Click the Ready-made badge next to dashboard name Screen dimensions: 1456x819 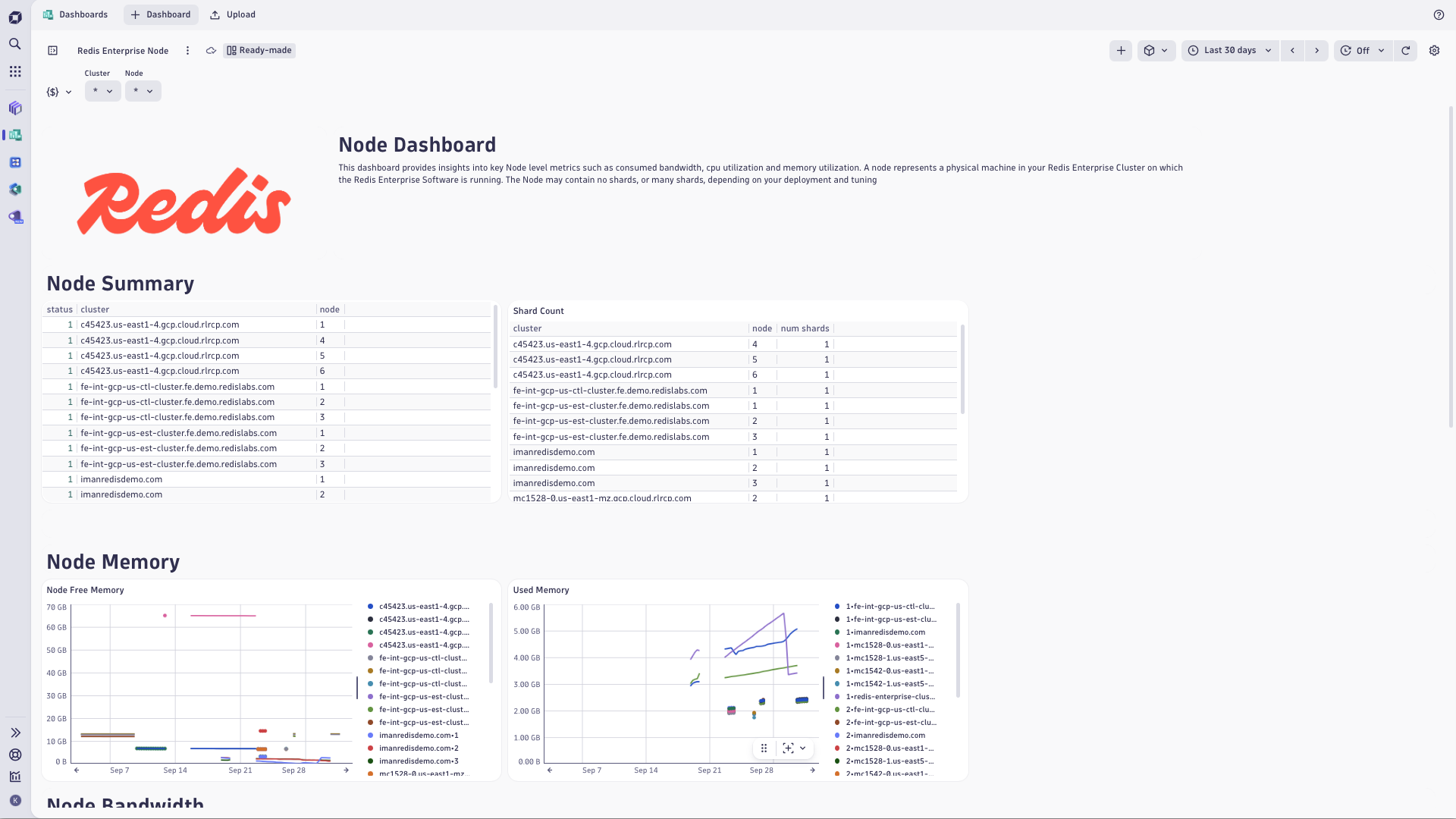259,51
